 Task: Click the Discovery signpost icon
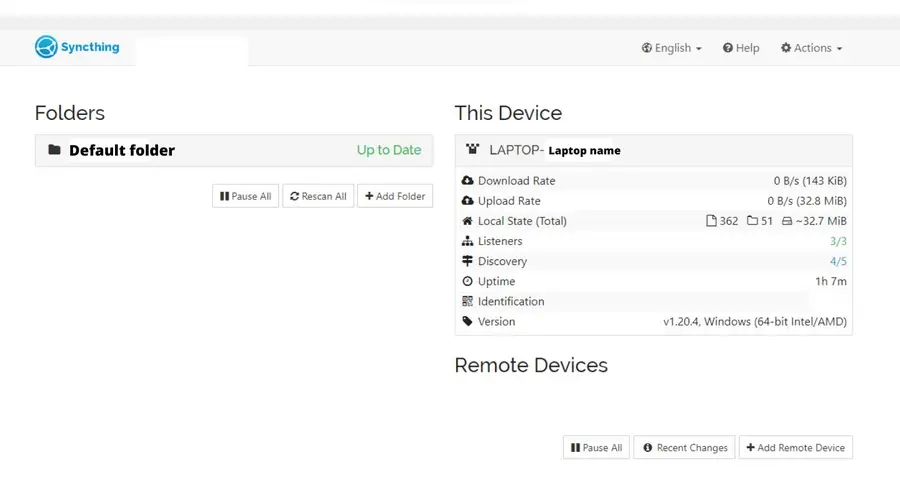pos(467,261)
